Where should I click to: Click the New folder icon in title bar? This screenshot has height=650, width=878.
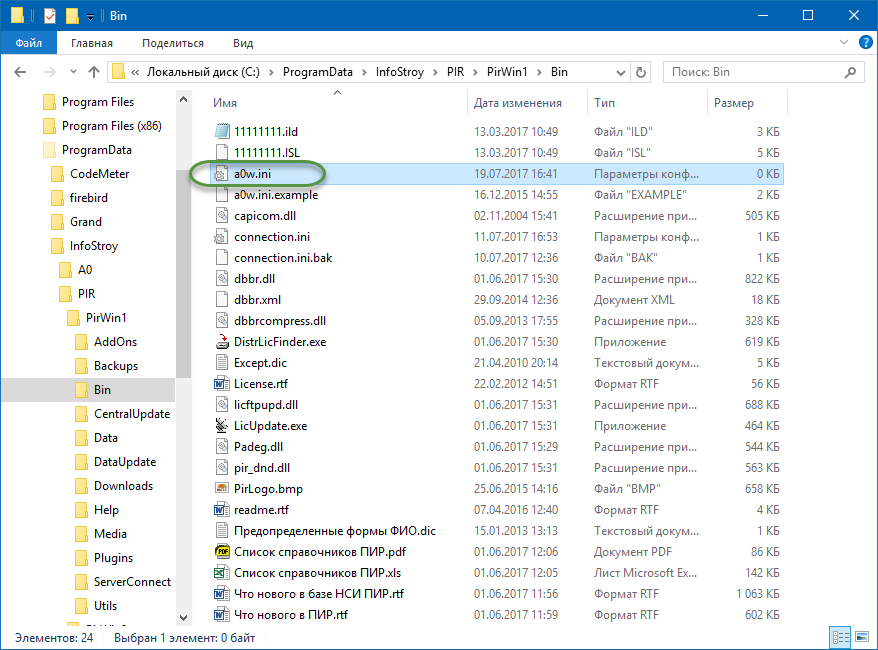pyautogui.click(x=72, y=16)
